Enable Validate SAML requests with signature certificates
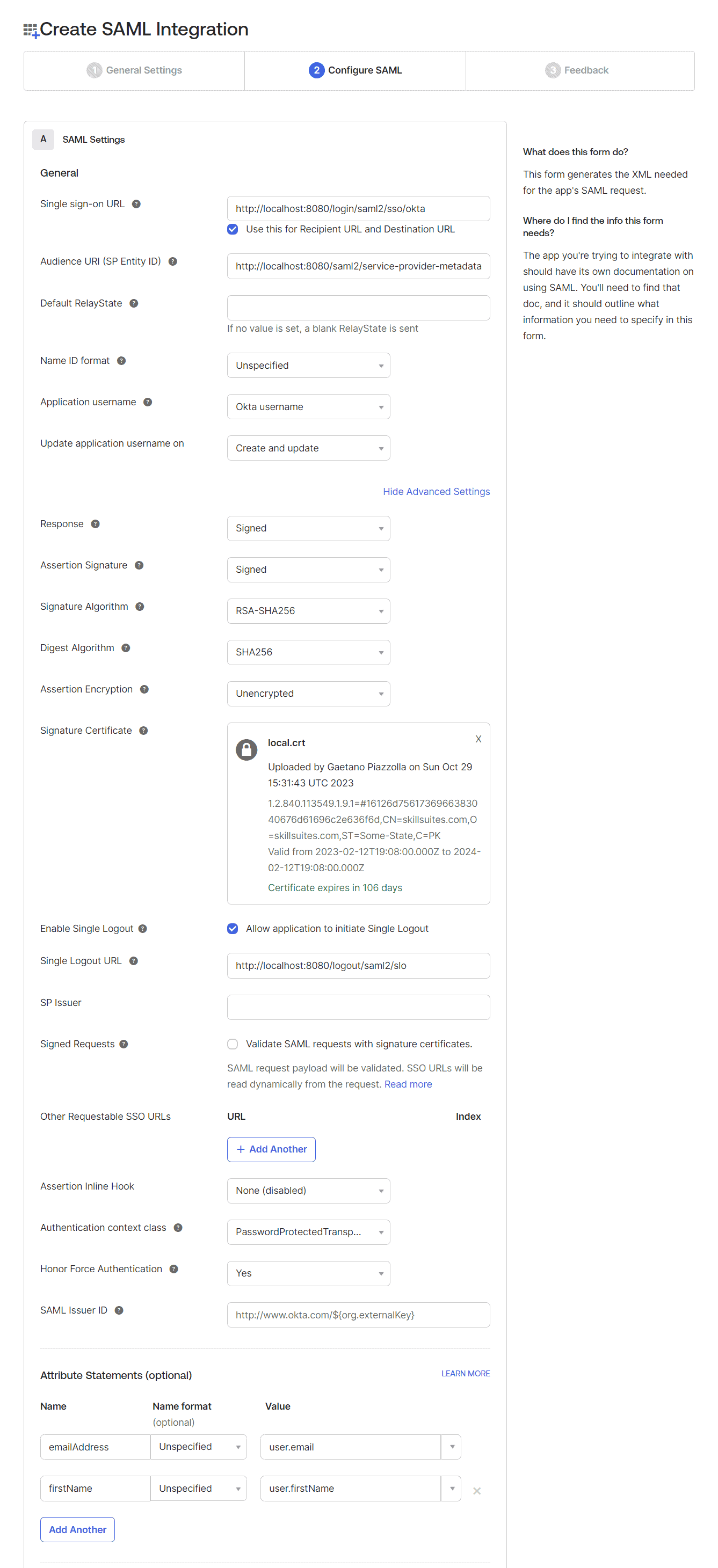The width and height of the screenshot is (718, 1568). [232, 1044]
